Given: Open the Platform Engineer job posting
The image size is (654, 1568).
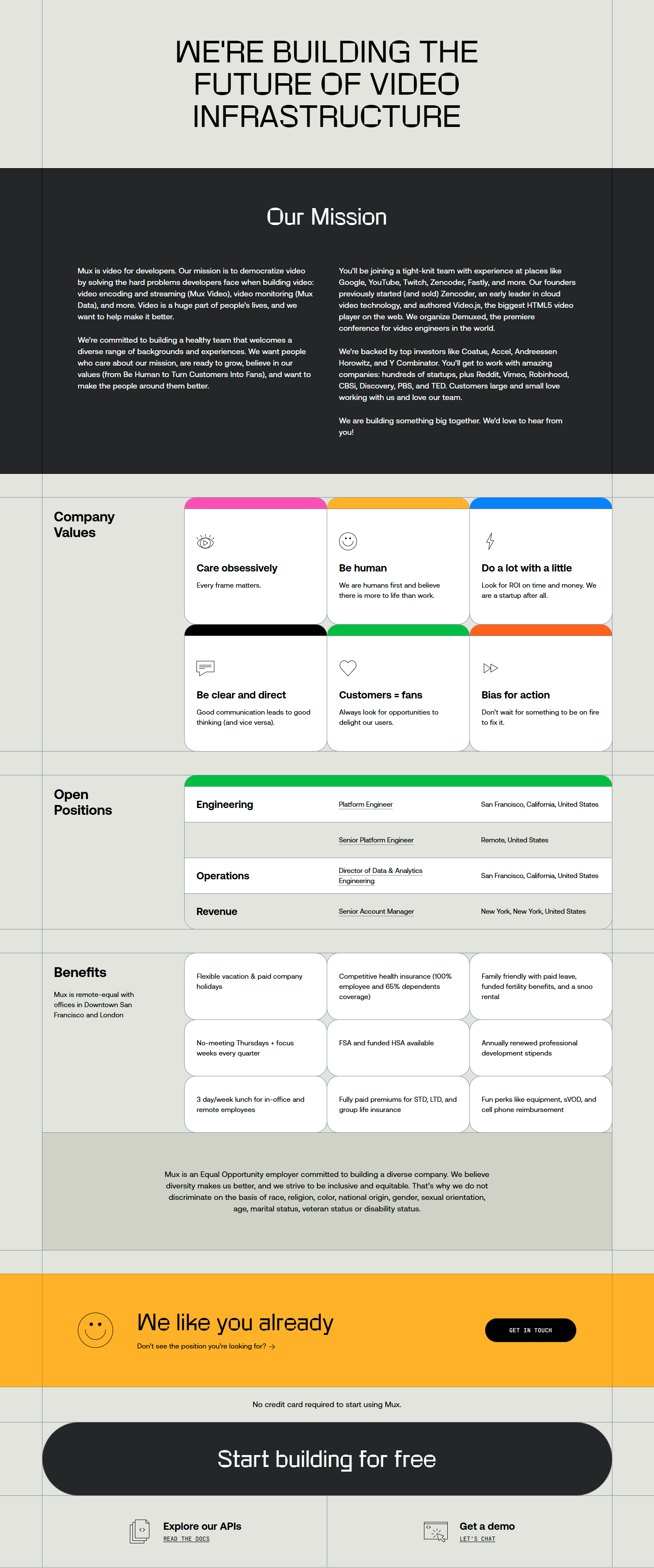Looking at the screenshot, I should click(366, 804).
